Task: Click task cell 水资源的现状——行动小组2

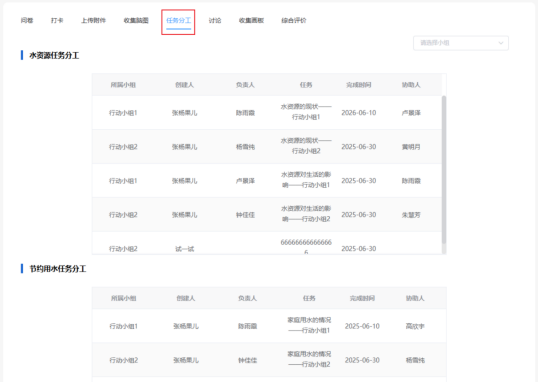Action: click(x=306, y=146)
